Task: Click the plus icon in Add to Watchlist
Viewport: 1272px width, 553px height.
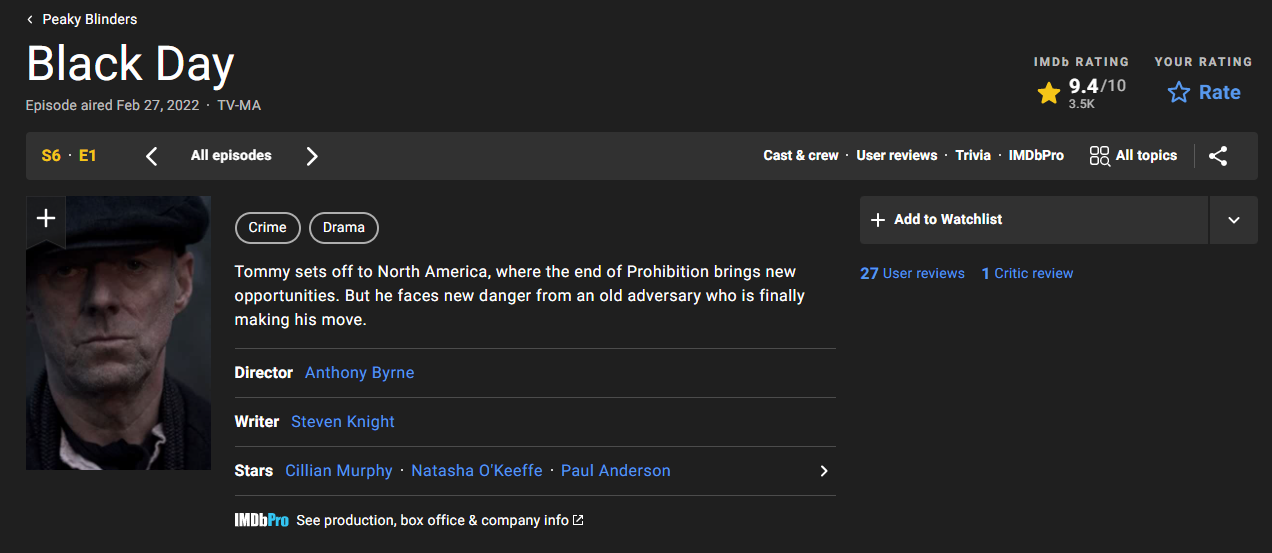Action: coord(878,220)
